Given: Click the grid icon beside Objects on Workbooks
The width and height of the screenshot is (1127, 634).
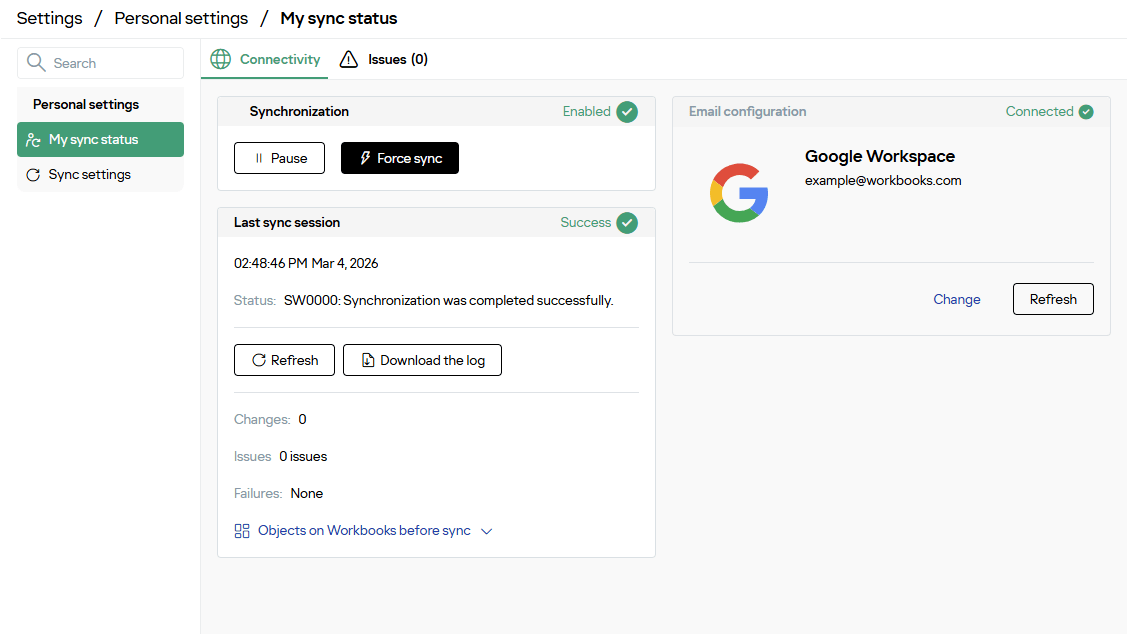Looking at the screenshot, I should point(242,531).
